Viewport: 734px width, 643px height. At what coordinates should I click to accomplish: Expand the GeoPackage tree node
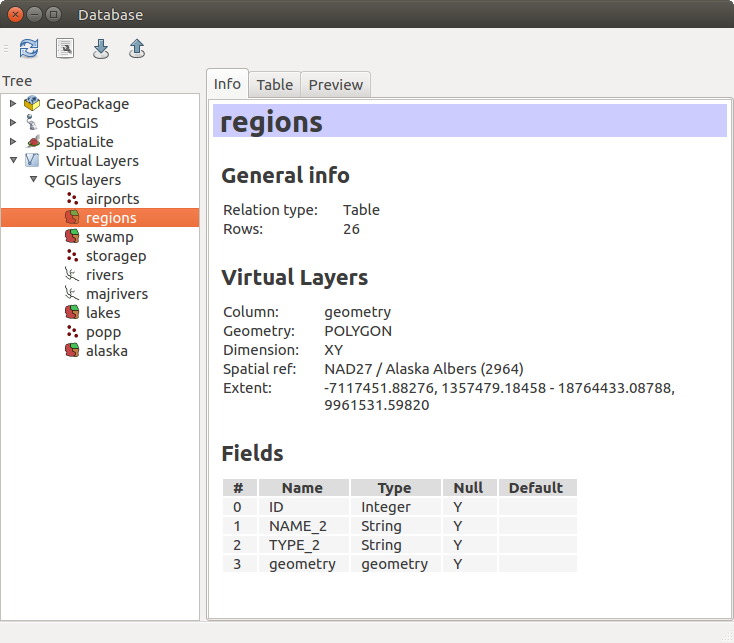(13, 104)
